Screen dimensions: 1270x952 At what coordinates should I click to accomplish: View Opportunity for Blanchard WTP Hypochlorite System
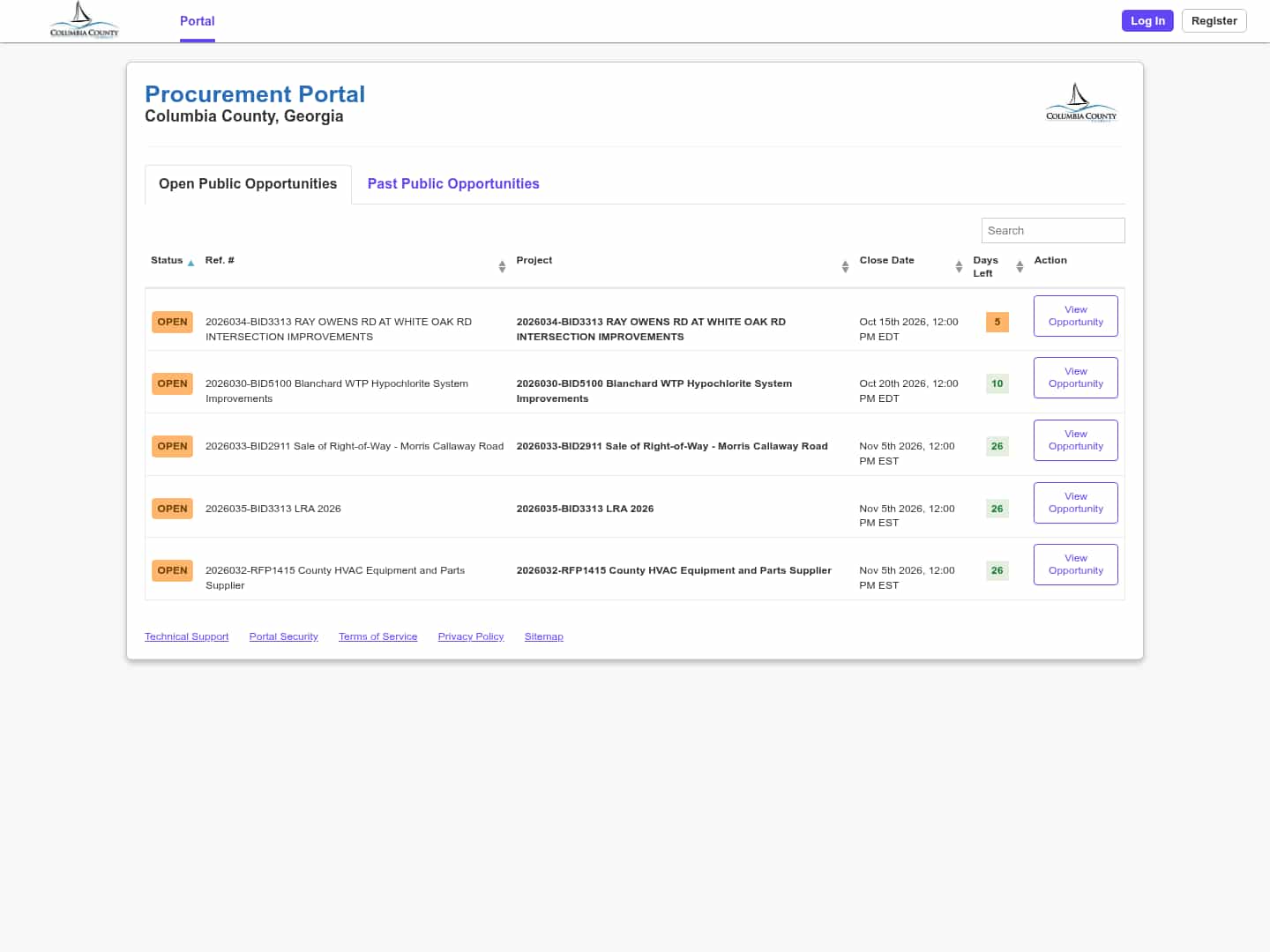pyautogui.click(x=1076, y=377)
